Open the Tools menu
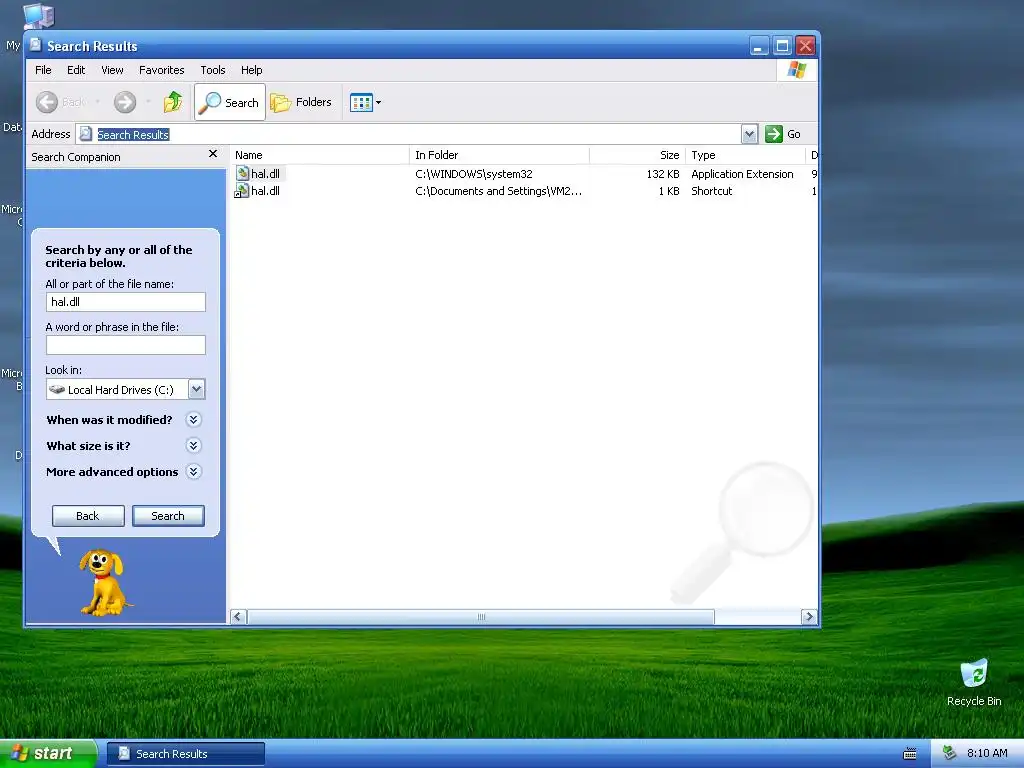The height and width of the screenshot is (768, 1024). [213, 70]
